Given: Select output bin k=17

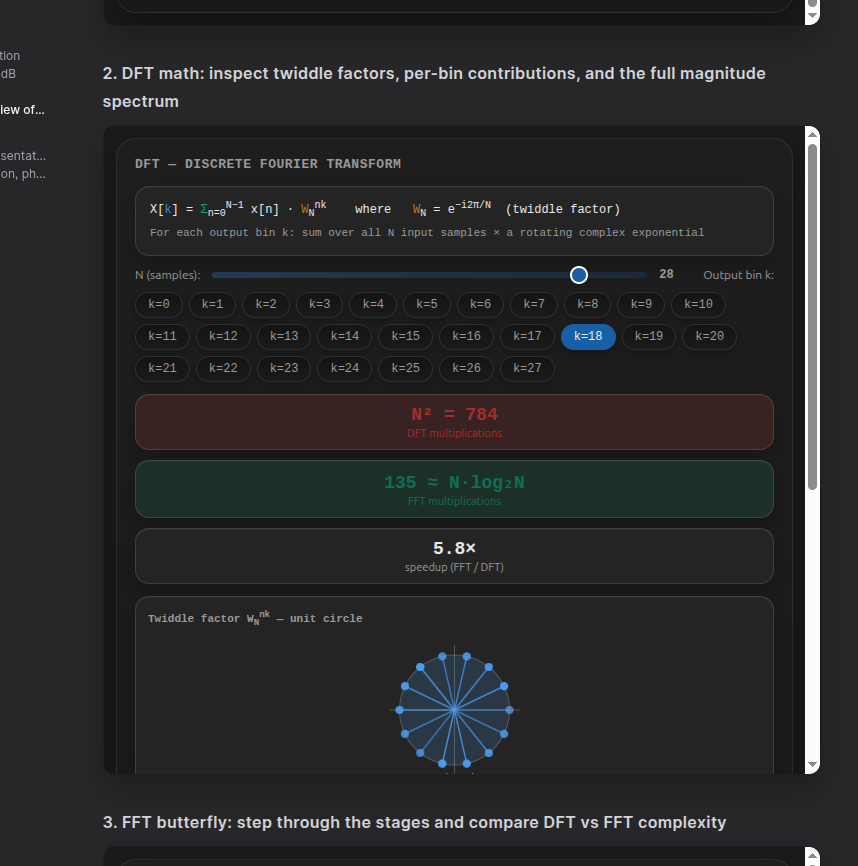Looking at the screenshot, I should tap(527, 336).
